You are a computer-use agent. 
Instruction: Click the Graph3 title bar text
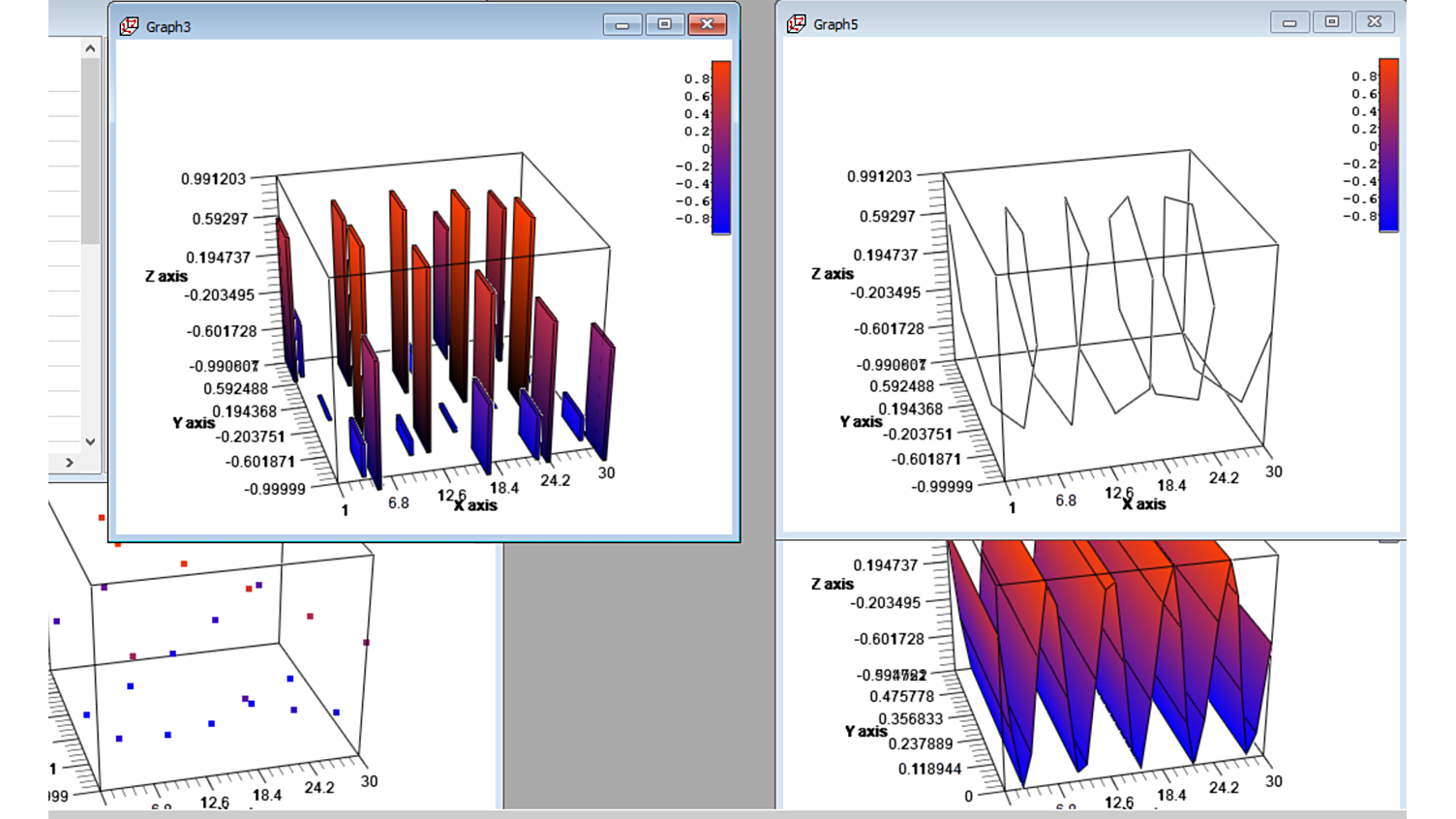pyautogui.click(x=168, y=27)
